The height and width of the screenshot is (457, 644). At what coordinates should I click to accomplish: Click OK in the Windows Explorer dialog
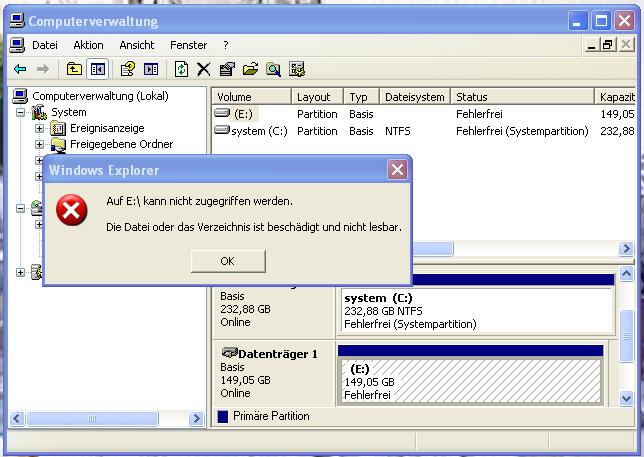(x=228, y=261)
